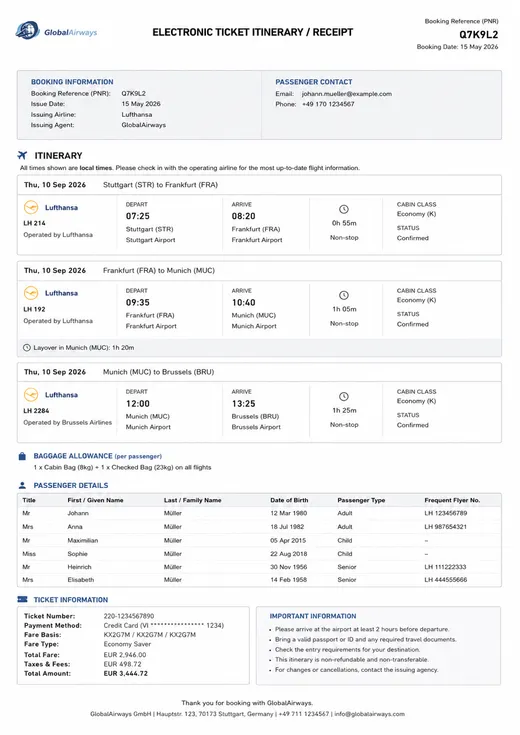
Task: Select passenger row for Maximilian Müller
Action: point(259,540)
